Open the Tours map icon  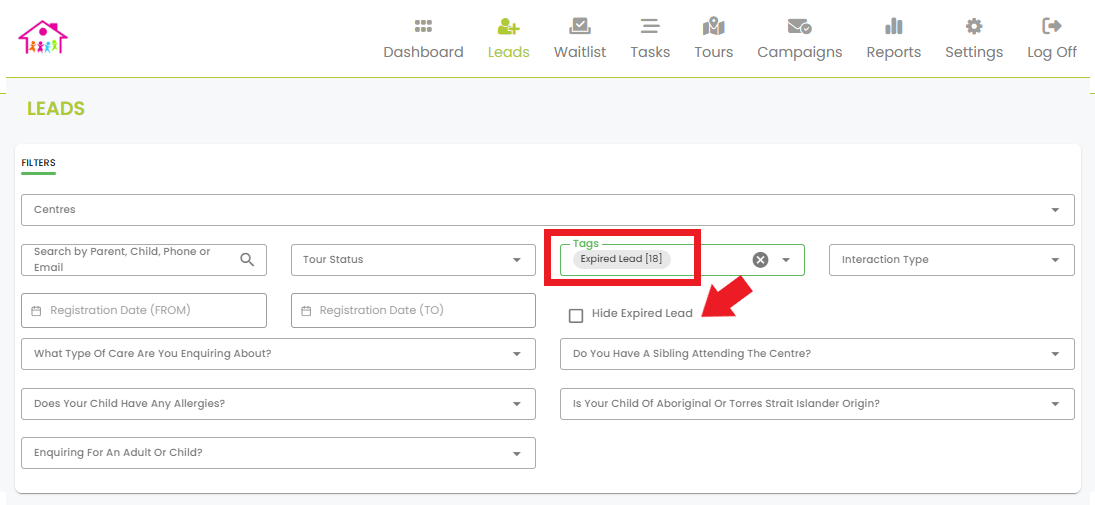tap(714, 27)
